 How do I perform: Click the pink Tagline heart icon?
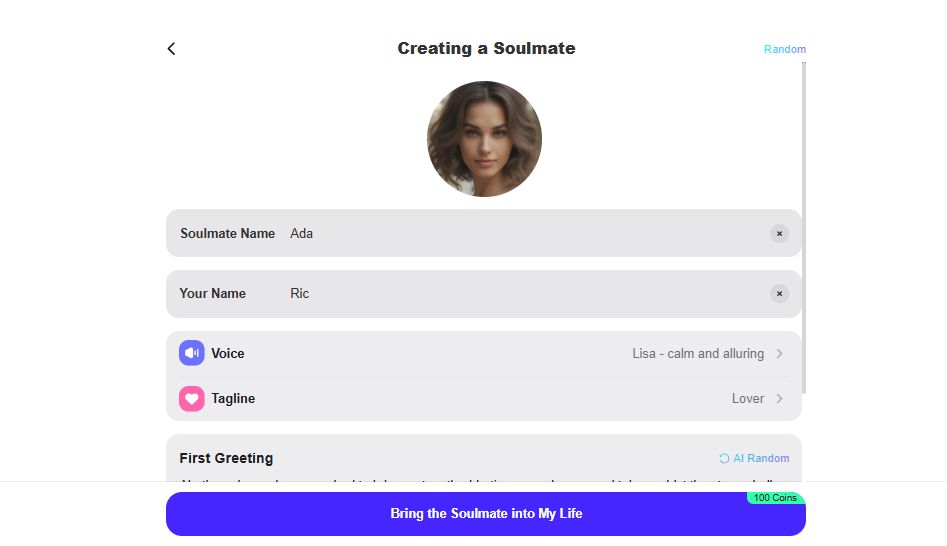(191, 399)
